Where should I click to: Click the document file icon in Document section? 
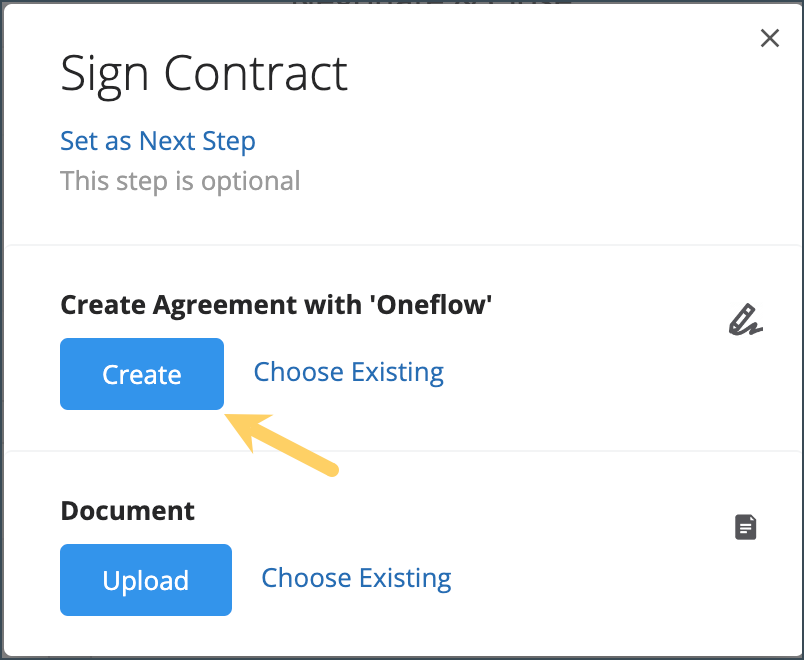tap(745, 527)
